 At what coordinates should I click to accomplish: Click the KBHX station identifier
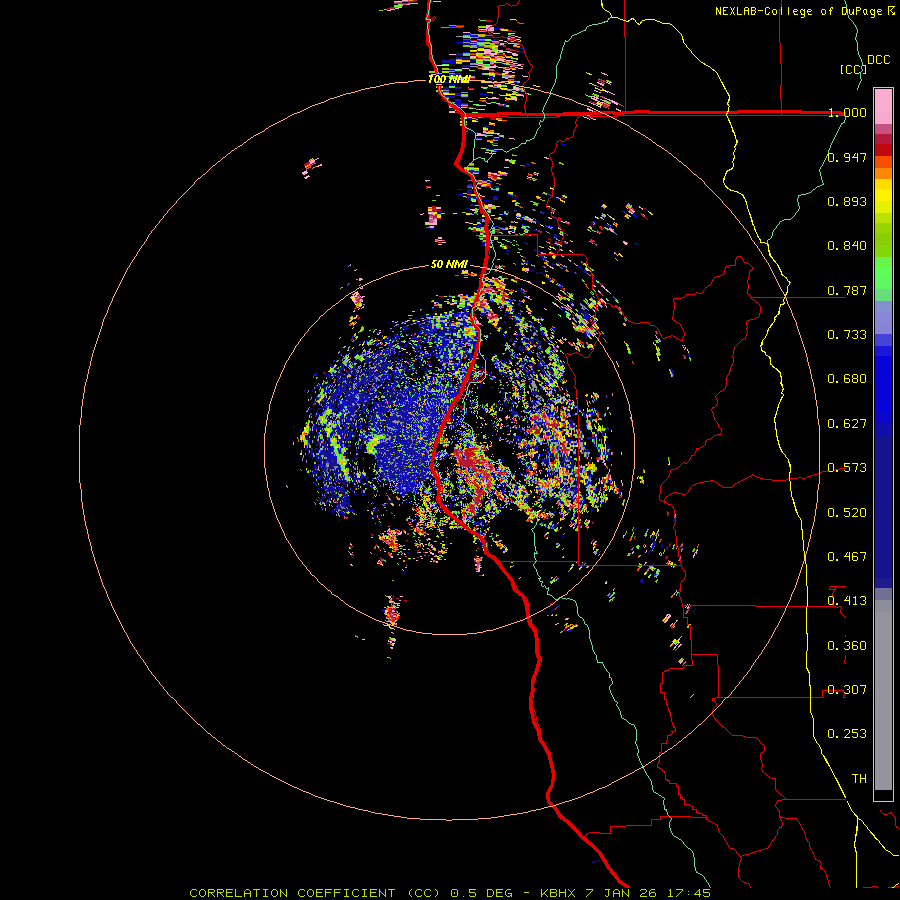point(560,893)
